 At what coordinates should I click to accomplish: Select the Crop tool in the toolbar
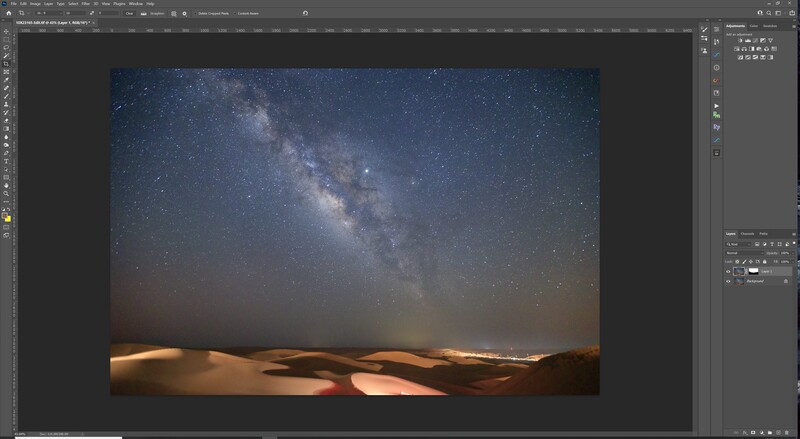tap(6, 64)
